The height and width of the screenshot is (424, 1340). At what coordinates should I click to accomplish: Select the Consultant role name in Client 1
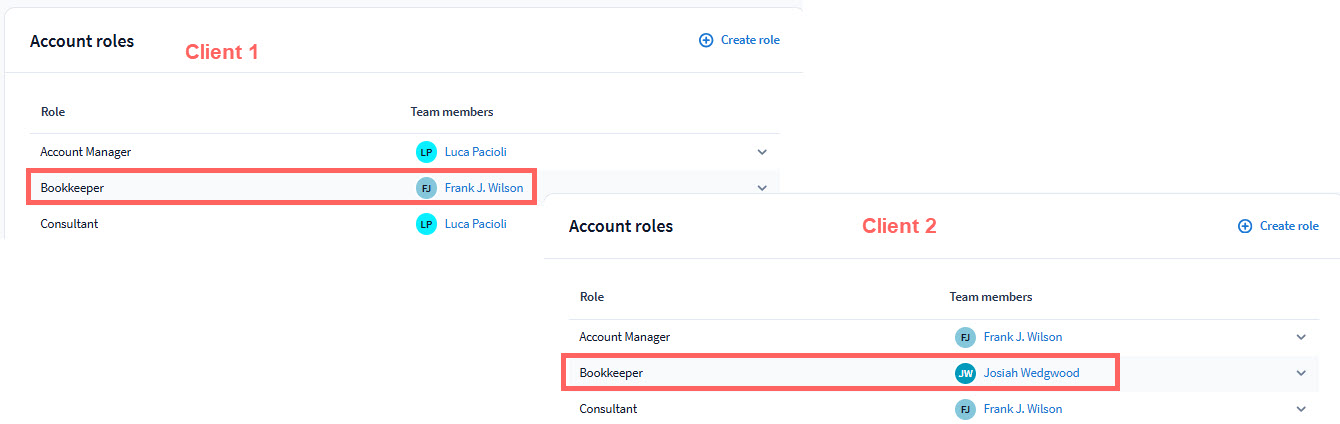[x=69, y=224]
